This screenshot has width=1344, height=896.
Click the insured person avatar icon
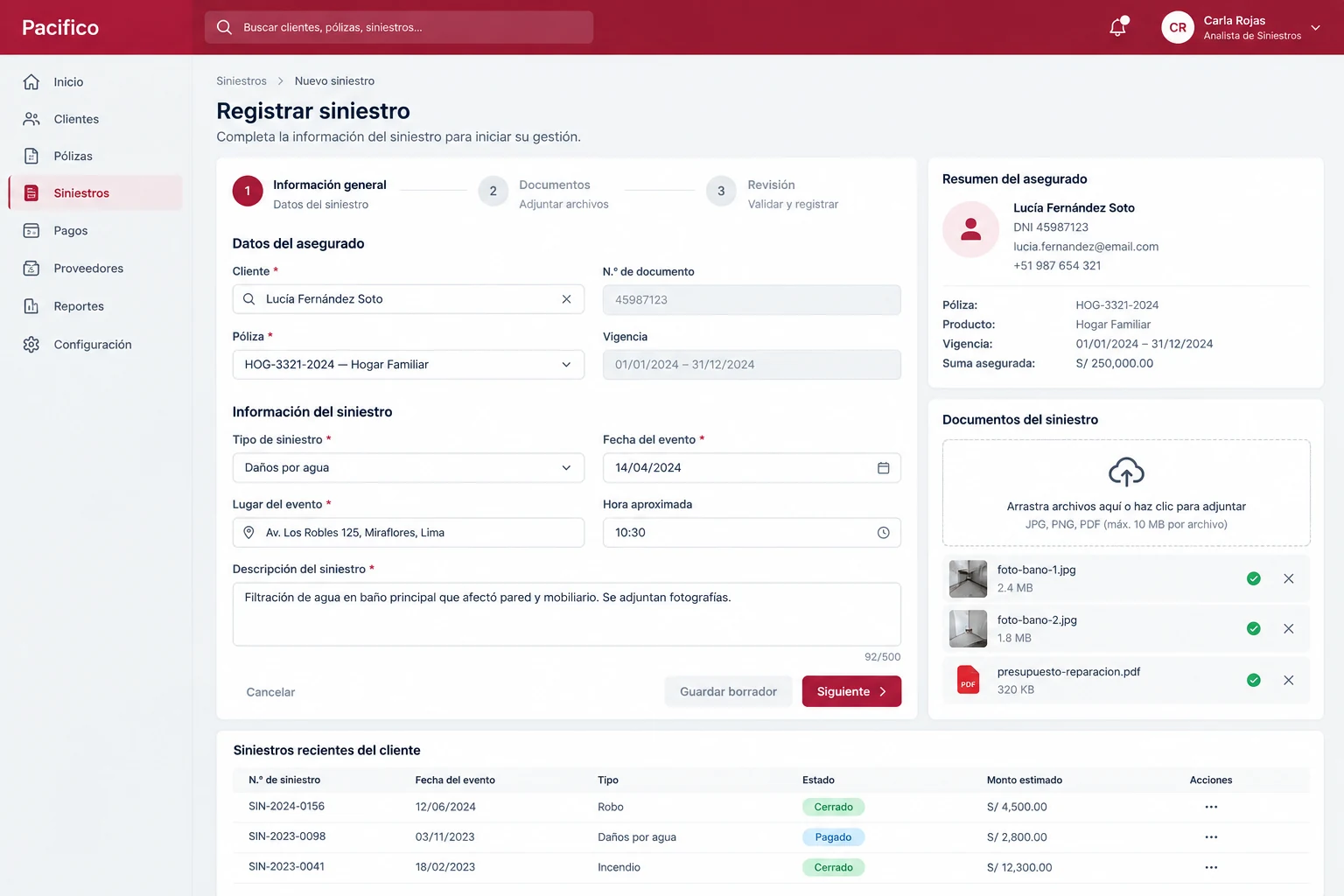(970, 229)
